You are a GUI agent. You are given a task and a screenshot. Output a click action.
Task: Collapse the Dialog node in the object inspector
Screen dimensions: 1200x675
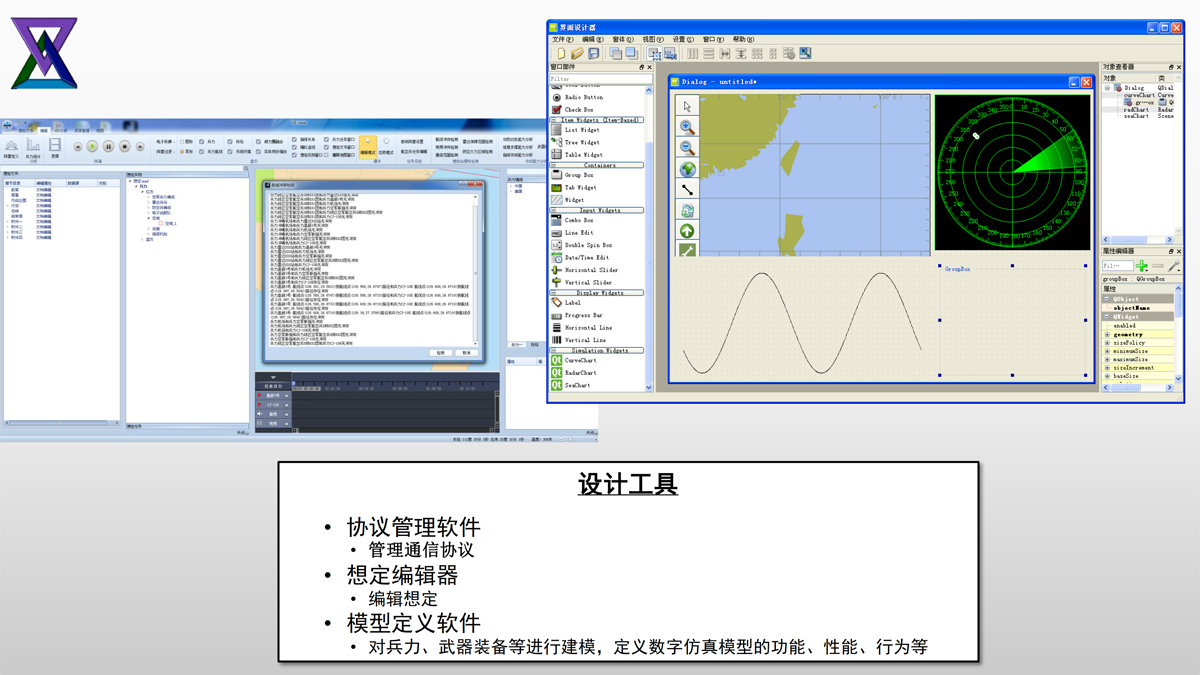coord(1107,88)
